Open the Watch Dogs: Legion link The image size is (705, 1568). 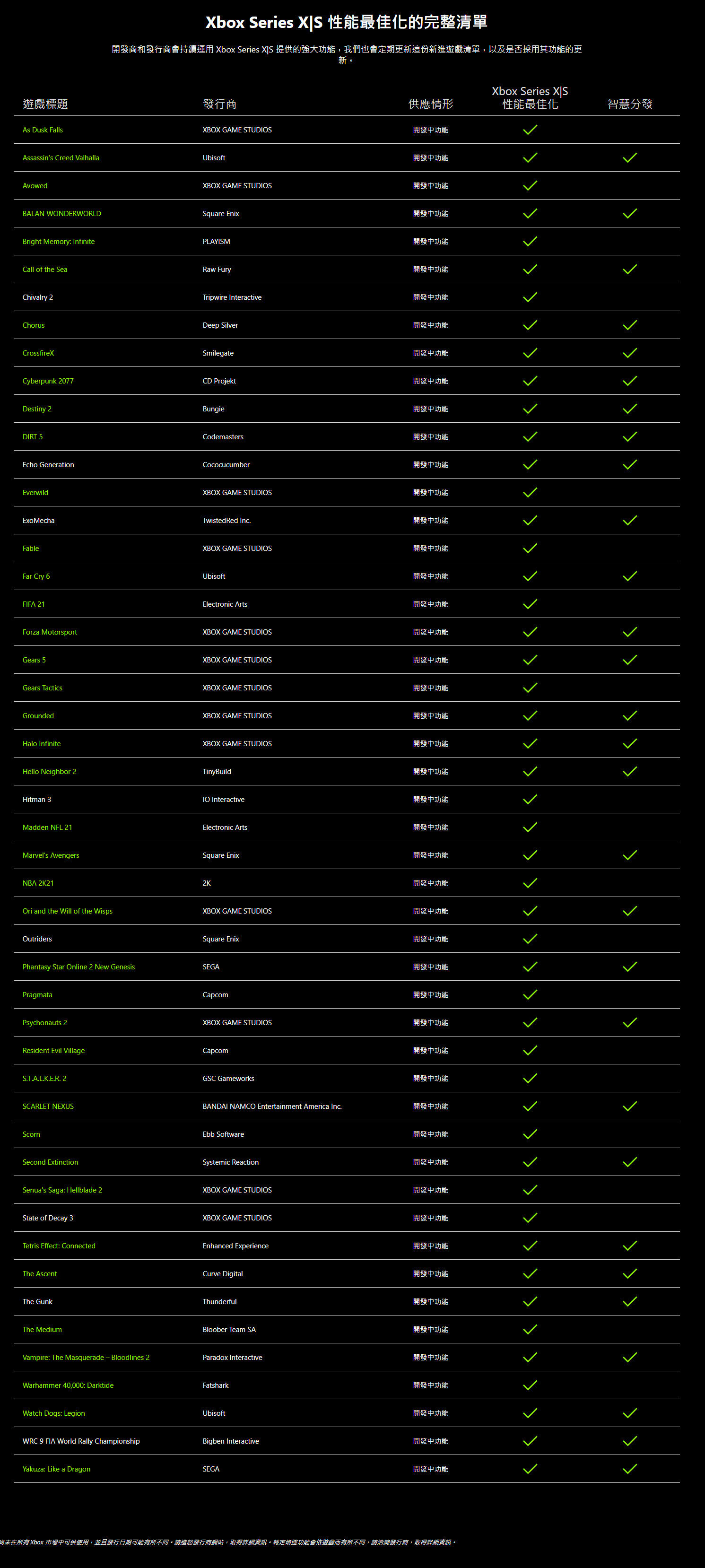53,1413
